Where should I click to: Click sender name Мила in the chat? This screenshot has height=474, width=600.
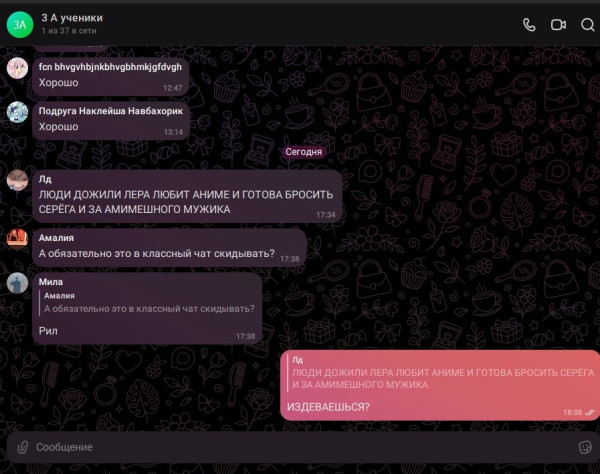coord(50,282)
